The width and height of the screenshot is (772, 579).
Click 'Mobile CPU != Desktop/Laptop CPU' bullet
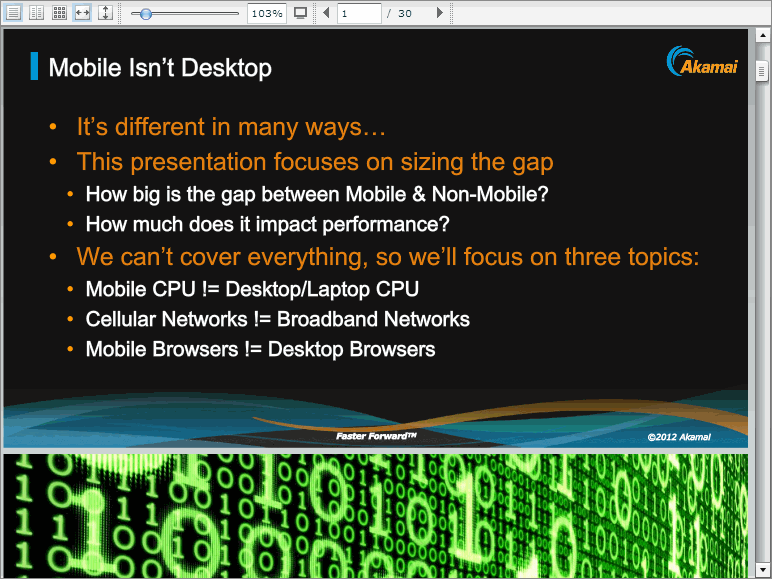[252, 290]
